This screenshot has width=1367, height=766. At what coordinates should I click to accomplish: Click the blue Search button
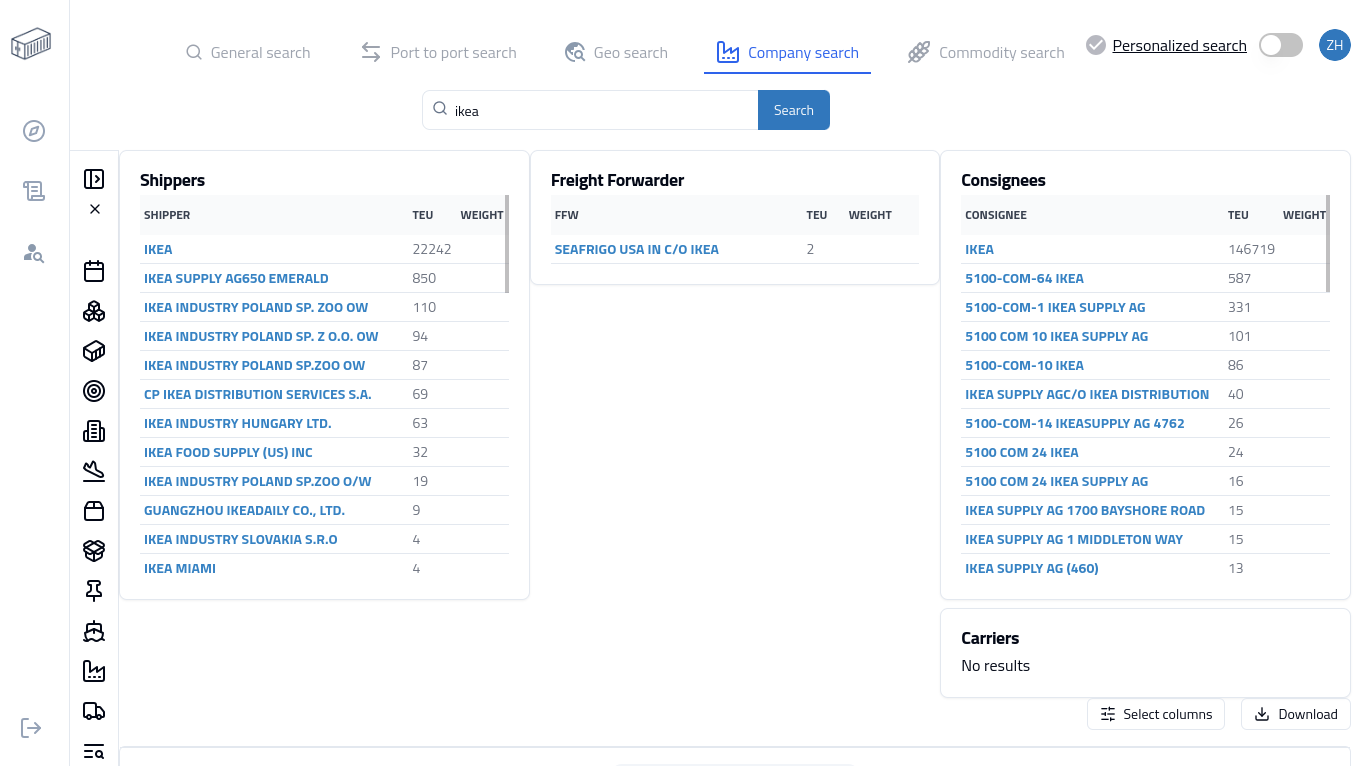[794, 110]
